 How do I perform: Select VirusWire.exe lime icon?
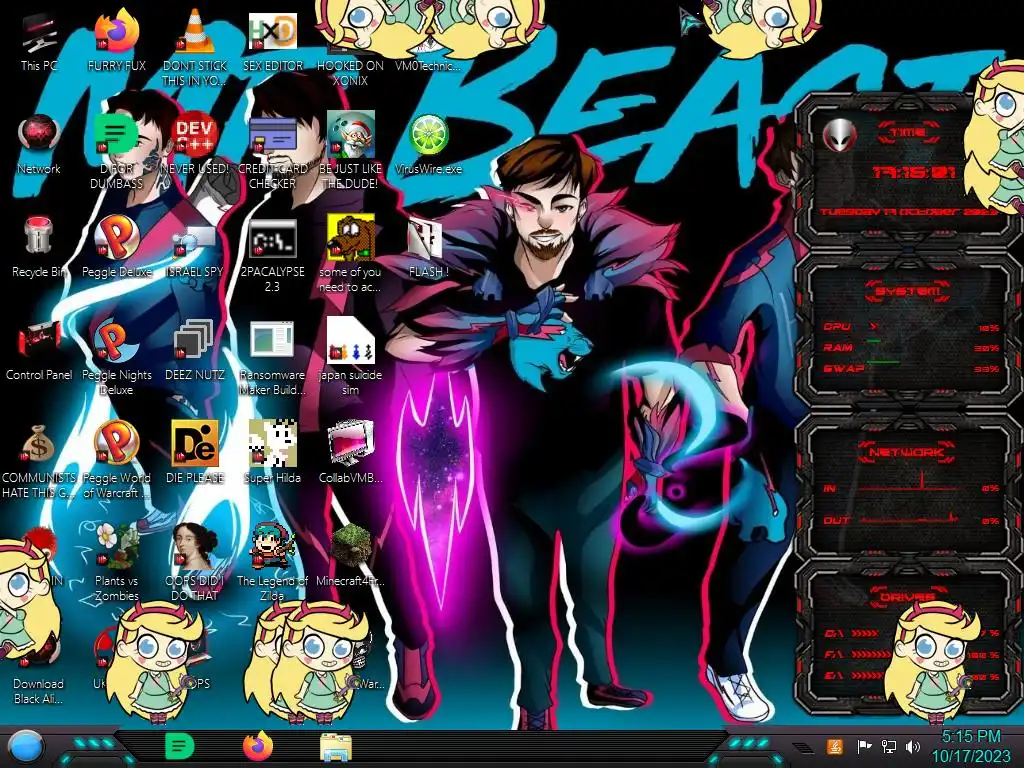pyautogui.click(x=428, y=145)
